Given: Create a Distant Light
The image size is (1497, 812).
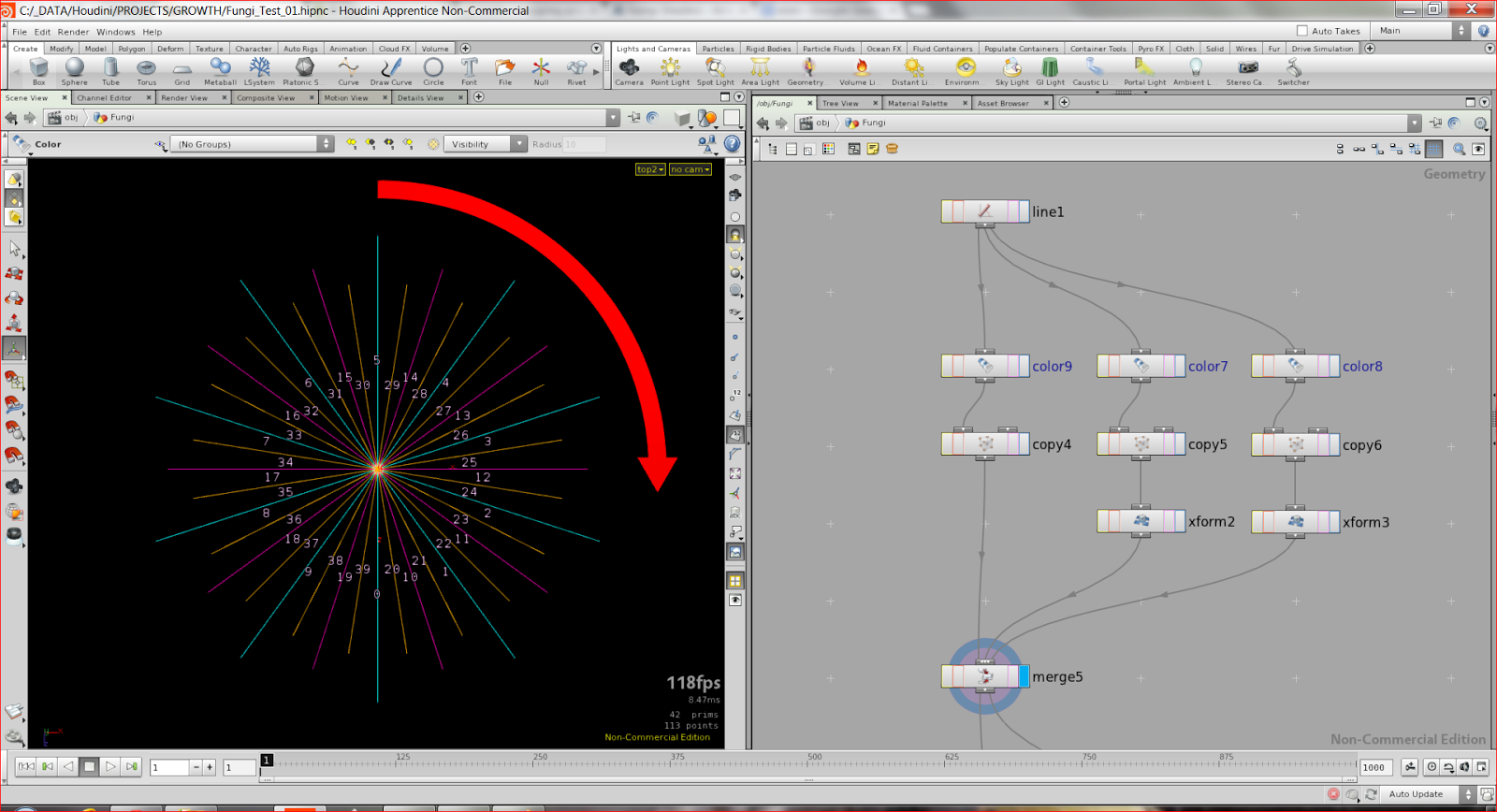Looking at the screenshot, I should pos(911,71).
